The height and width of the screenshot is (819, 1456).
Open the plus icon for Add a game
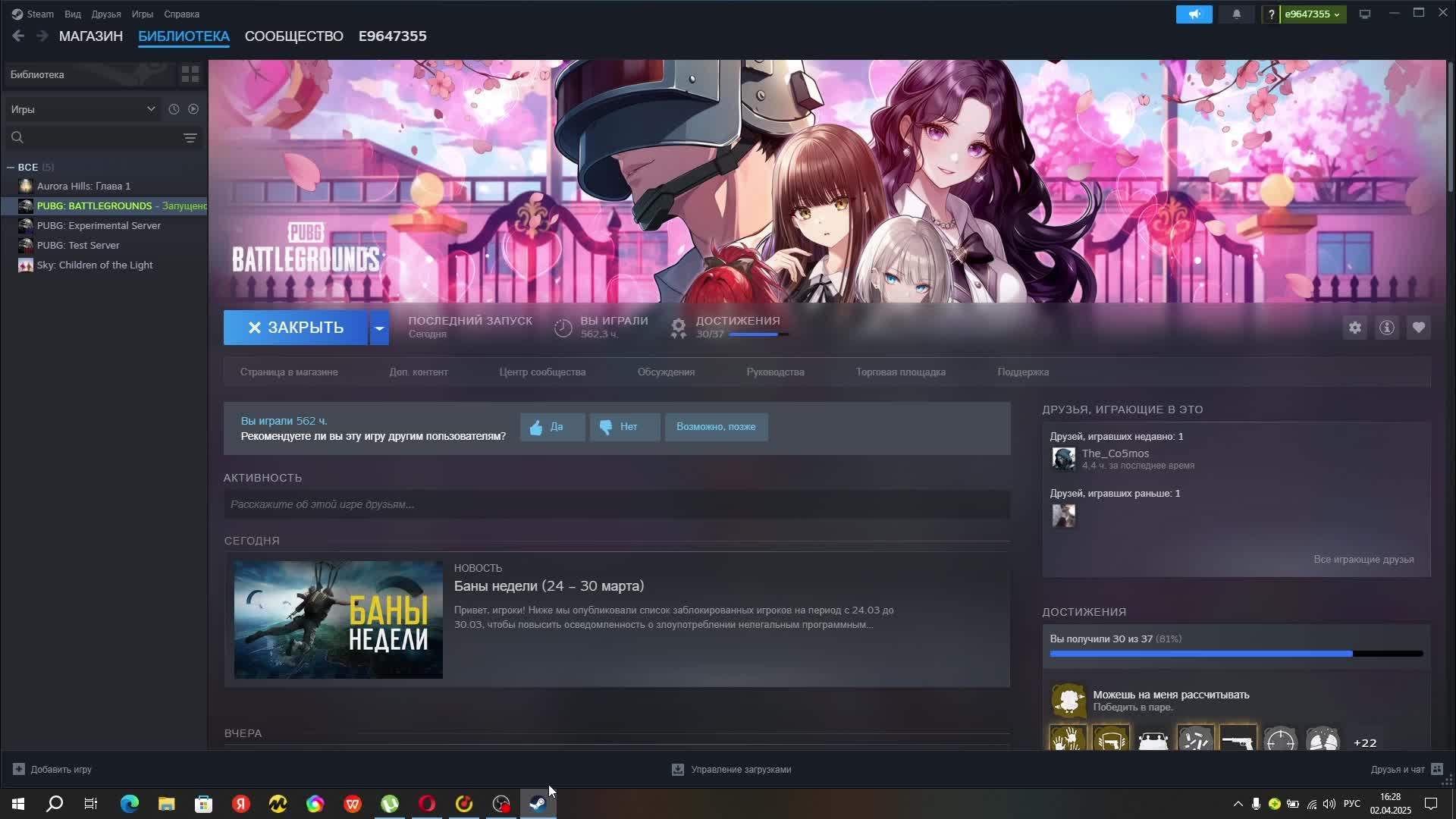19,769
